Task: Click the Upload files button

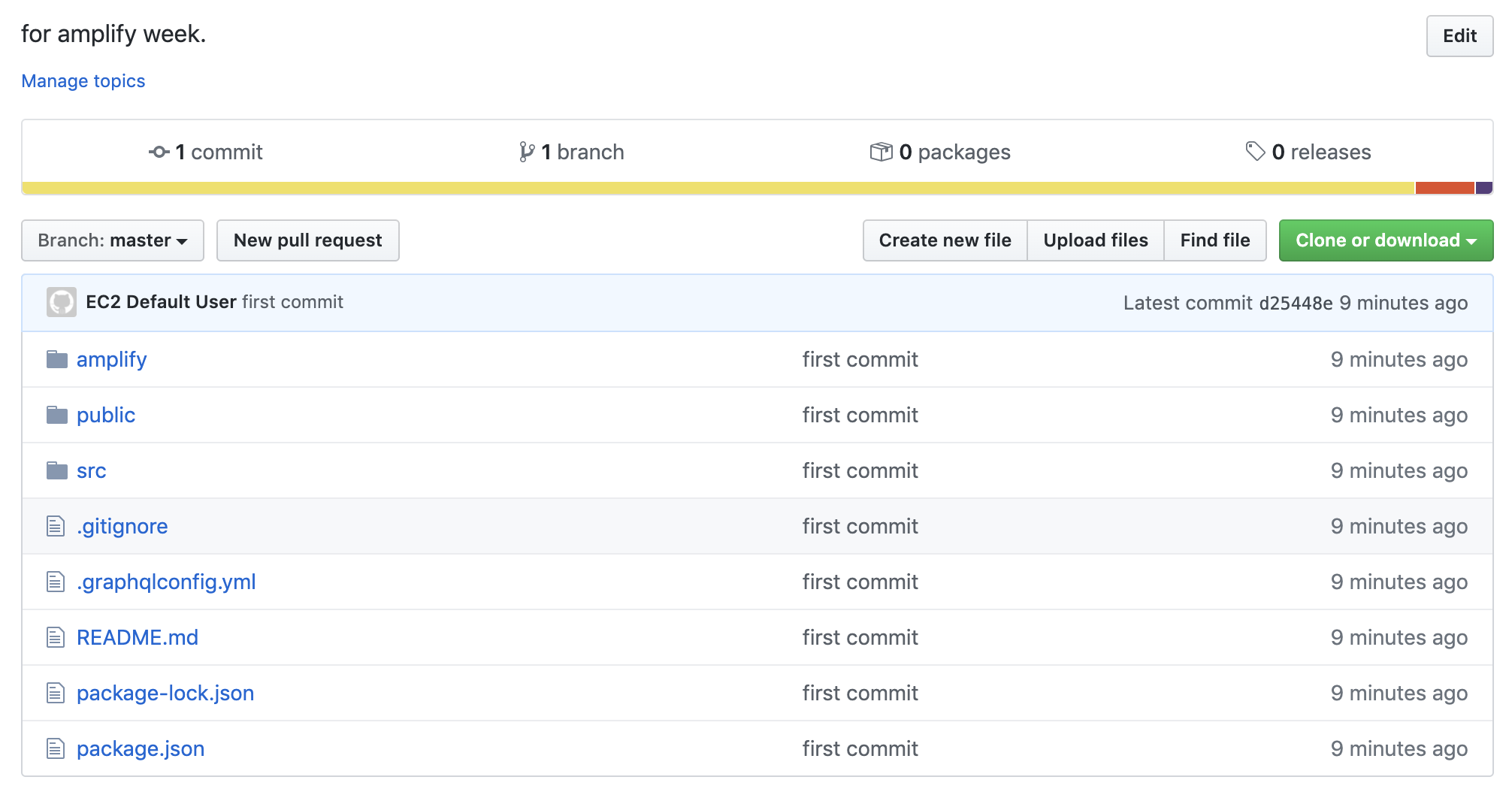Action: point(1096,240)
